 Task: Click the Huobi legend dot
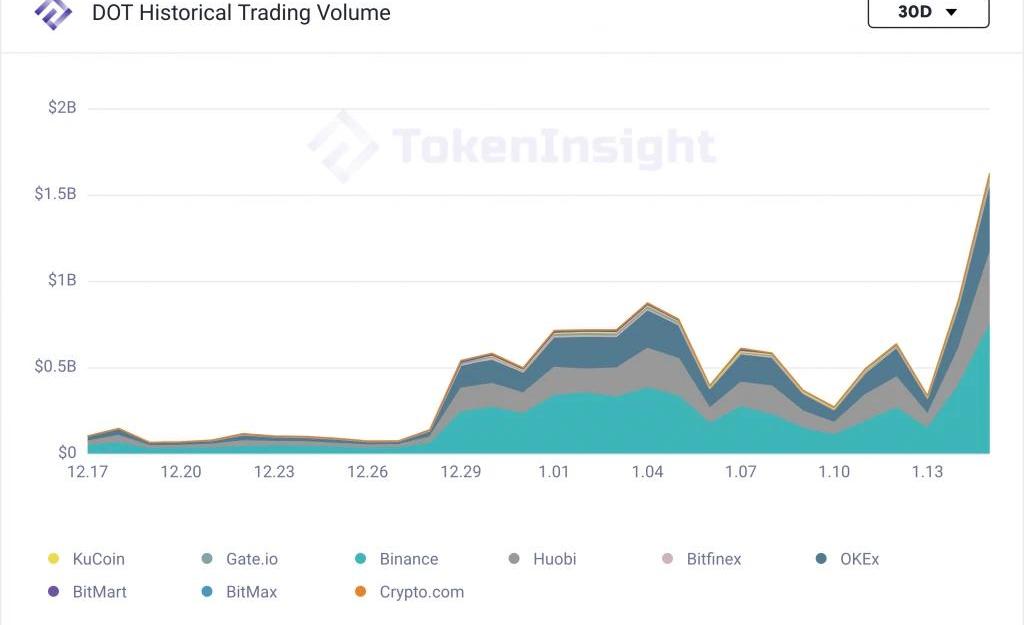coord(514,559)
